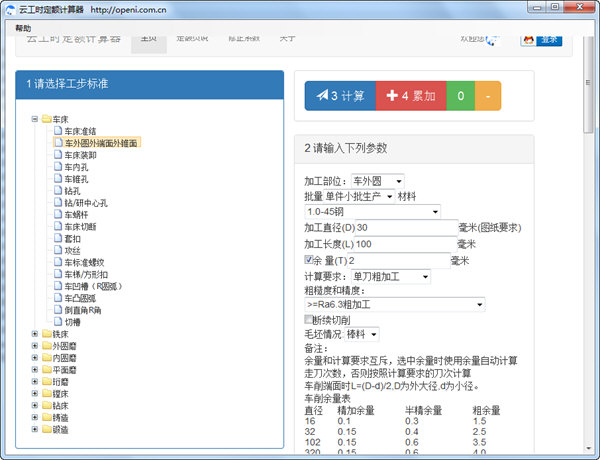
Task: Click the 珩磨 folder icon
Action: coord(47,382)
